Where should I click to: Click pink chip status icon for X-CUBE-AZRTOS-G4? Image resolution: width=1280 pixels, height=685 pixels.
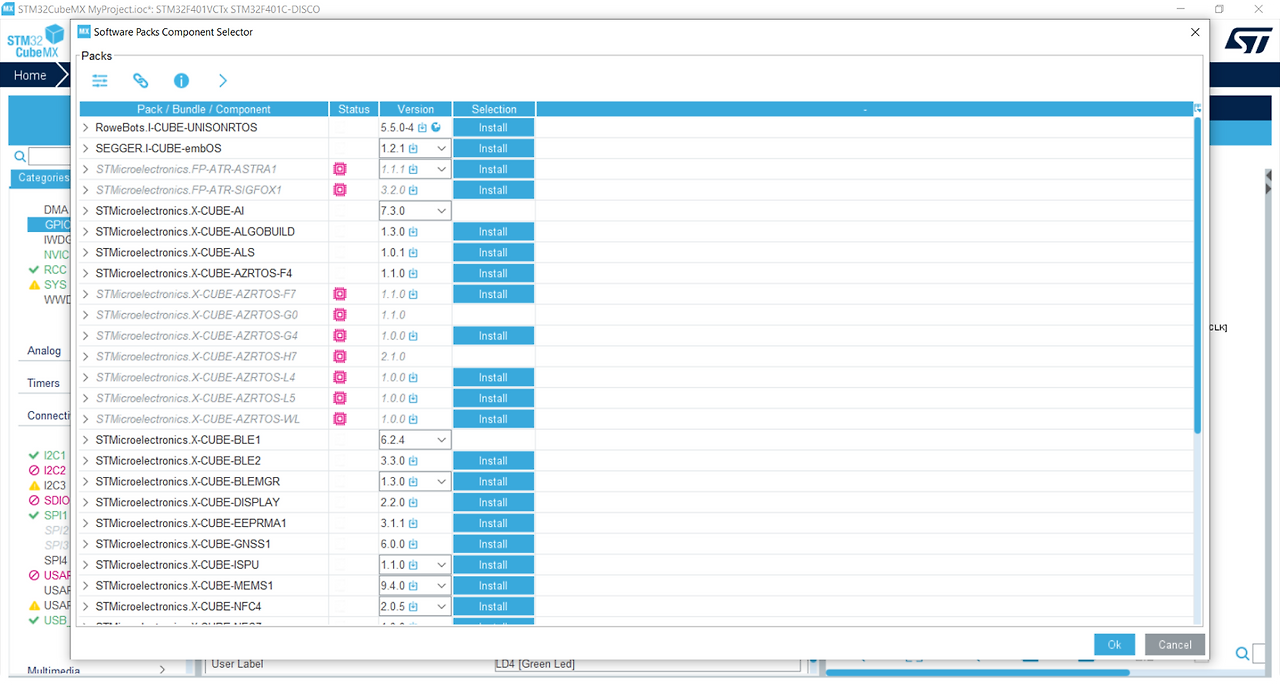click(340, 336)
